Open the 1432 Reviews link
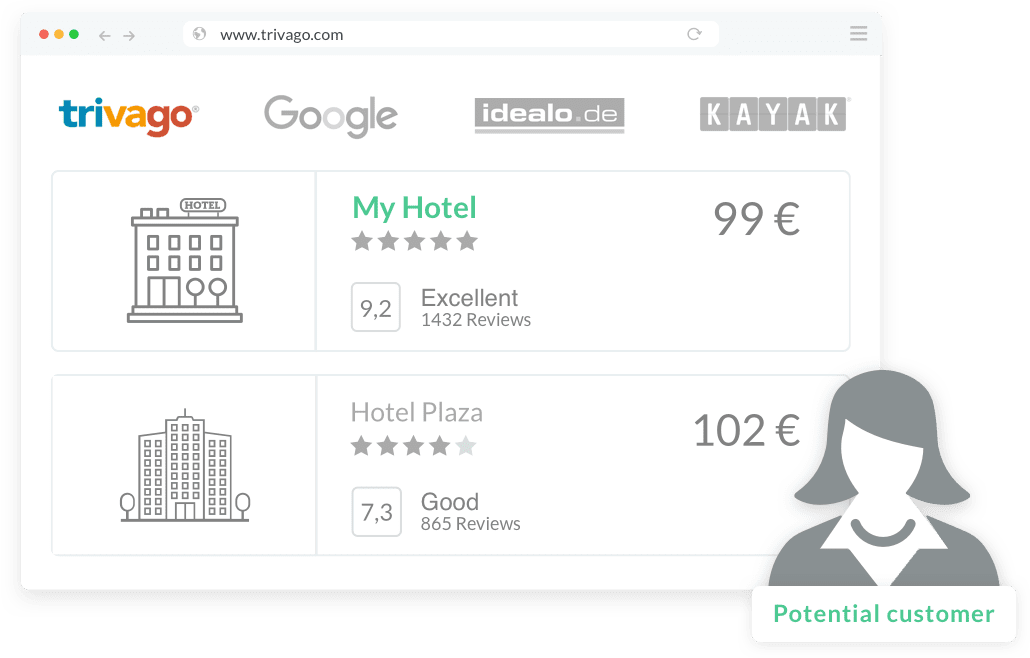This screenshot has height=658, width=1030. point(476,320)
